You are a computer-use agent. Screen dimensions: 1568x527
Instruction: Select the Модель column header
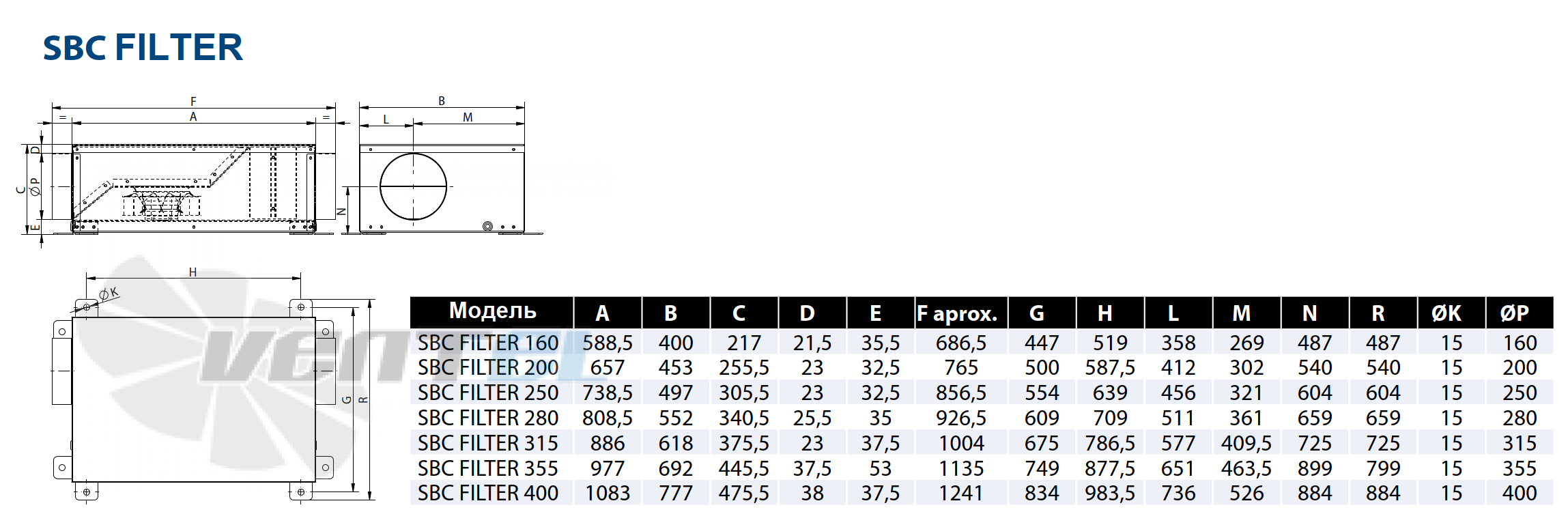click(492, 311)
